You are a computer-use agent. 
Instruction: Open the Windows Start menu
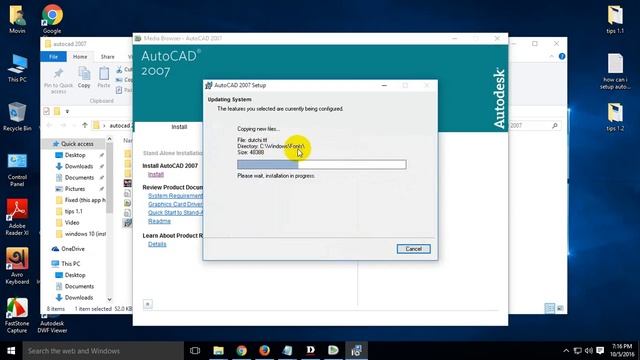coord(11,351)
